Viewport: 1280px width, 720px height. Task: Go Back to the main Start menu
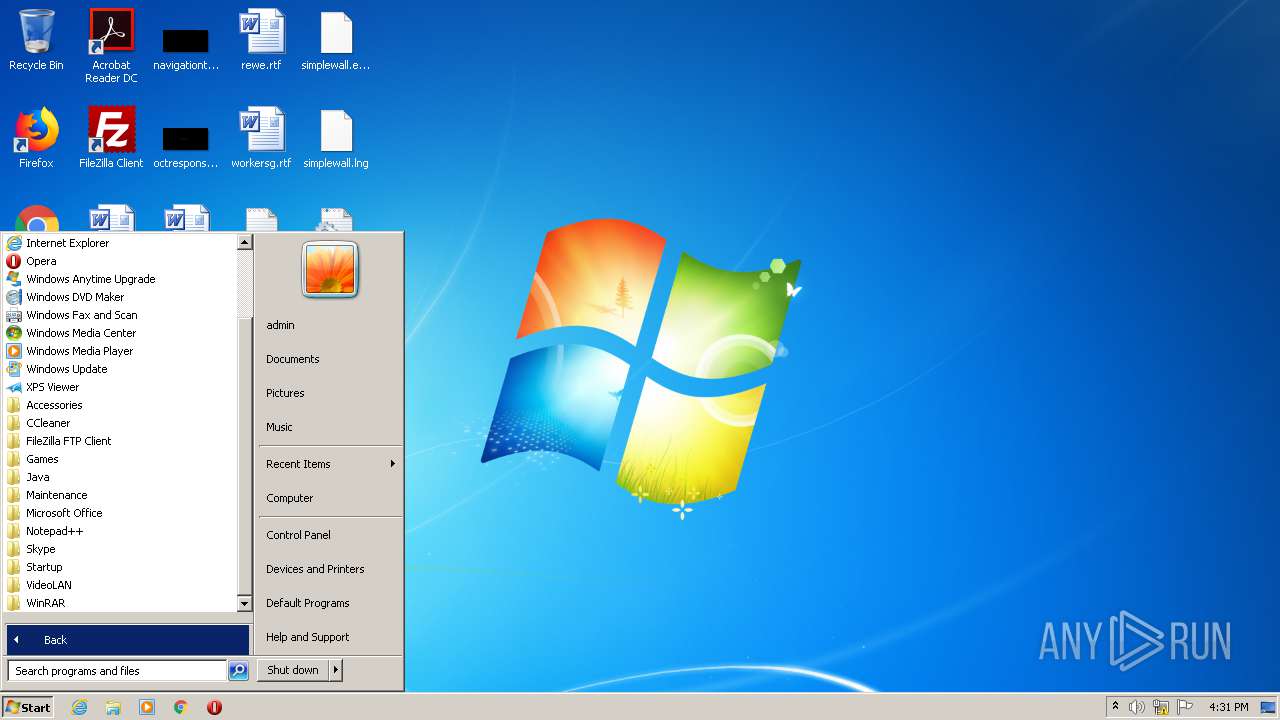point(128,640)
